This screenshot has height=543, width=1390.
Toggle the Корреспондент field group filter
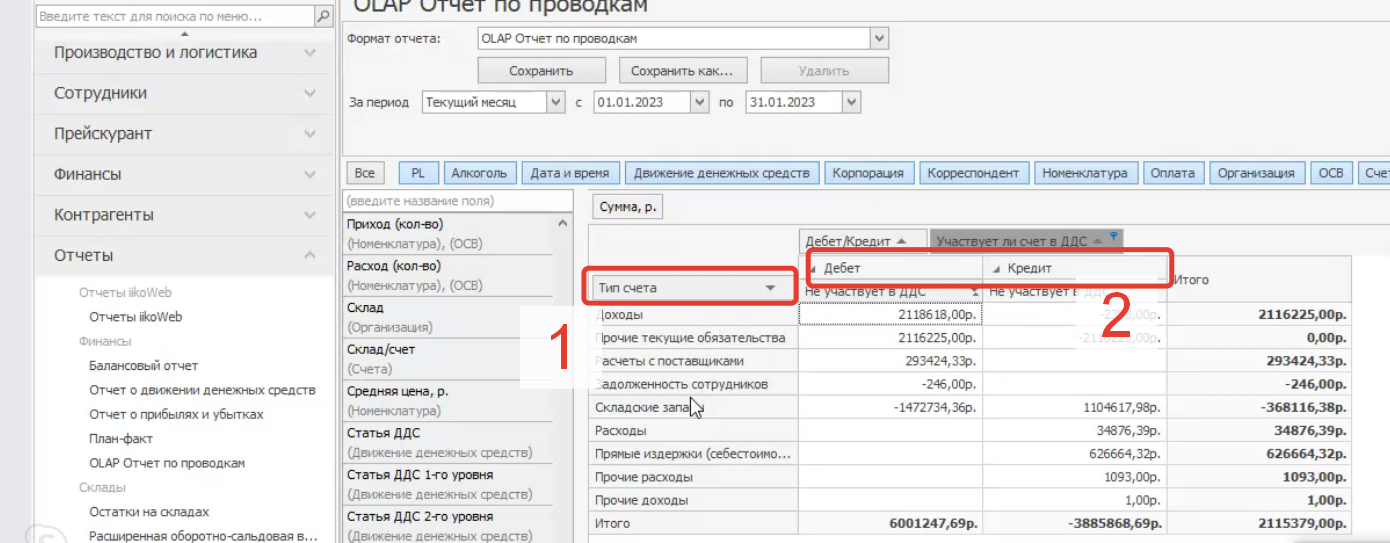[x=973, y=173]
